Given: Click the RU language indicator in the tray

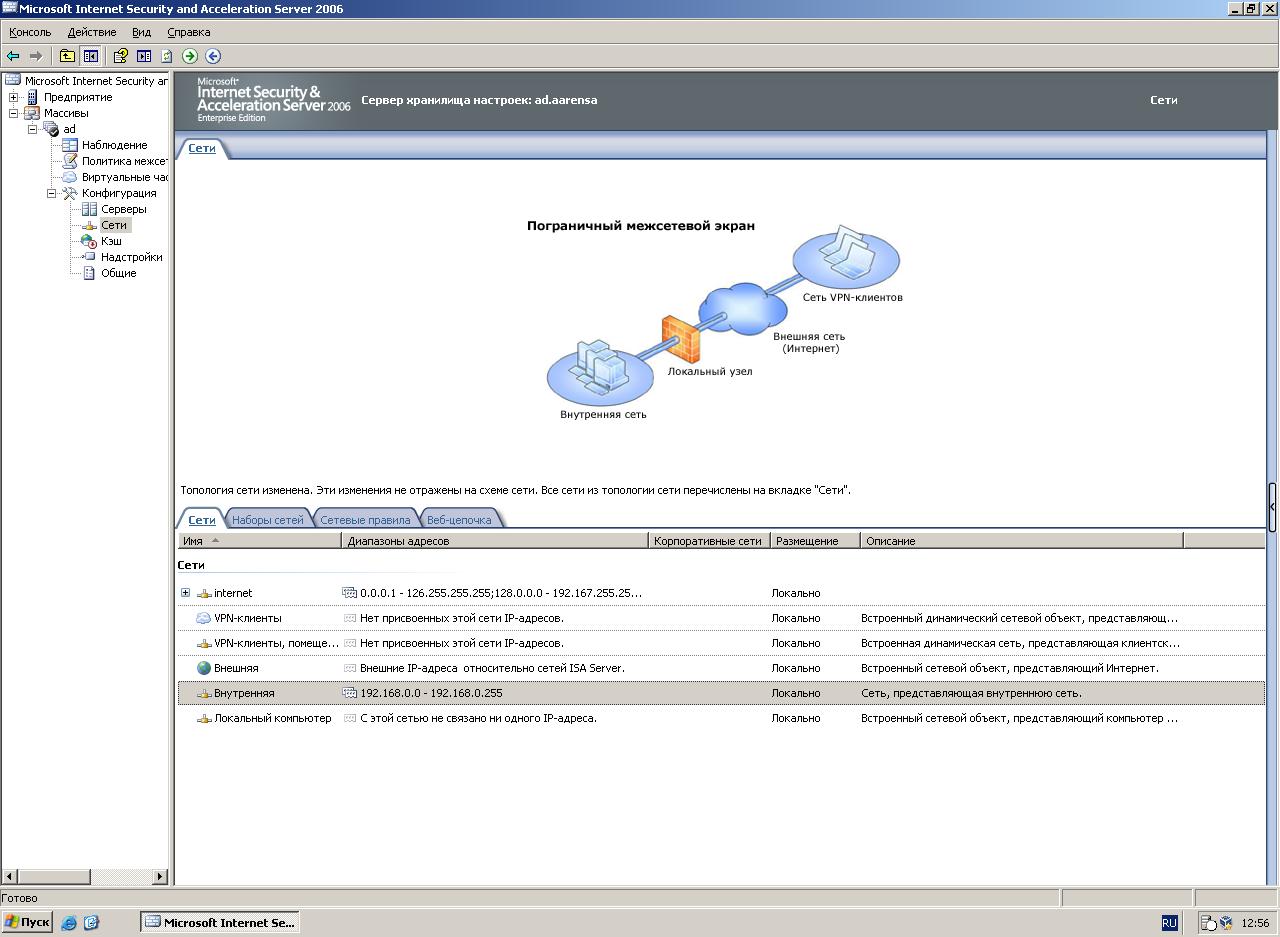Looking at the screenshot, I should click(1169, 923).
